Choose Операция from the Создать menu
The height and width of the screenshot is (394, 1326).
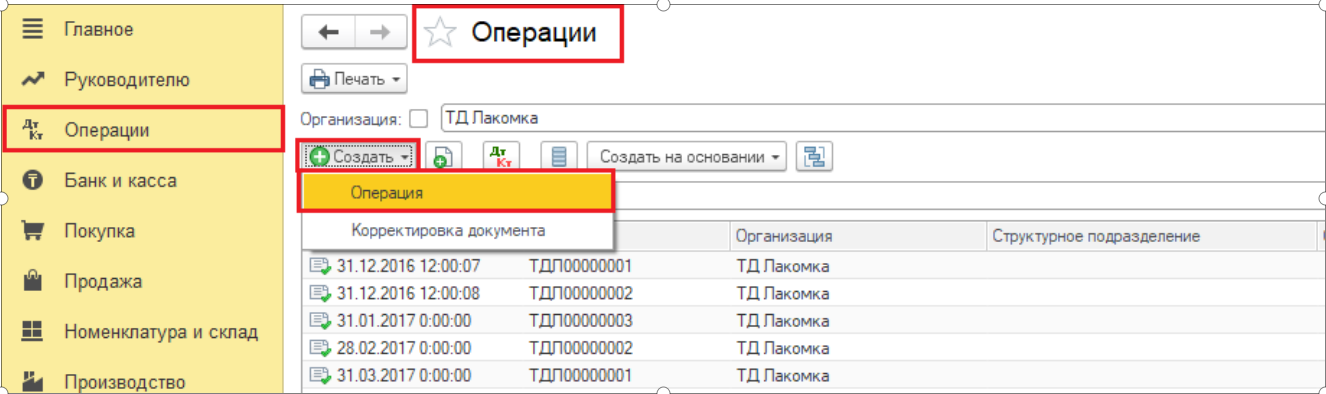(x=457, y=192)
